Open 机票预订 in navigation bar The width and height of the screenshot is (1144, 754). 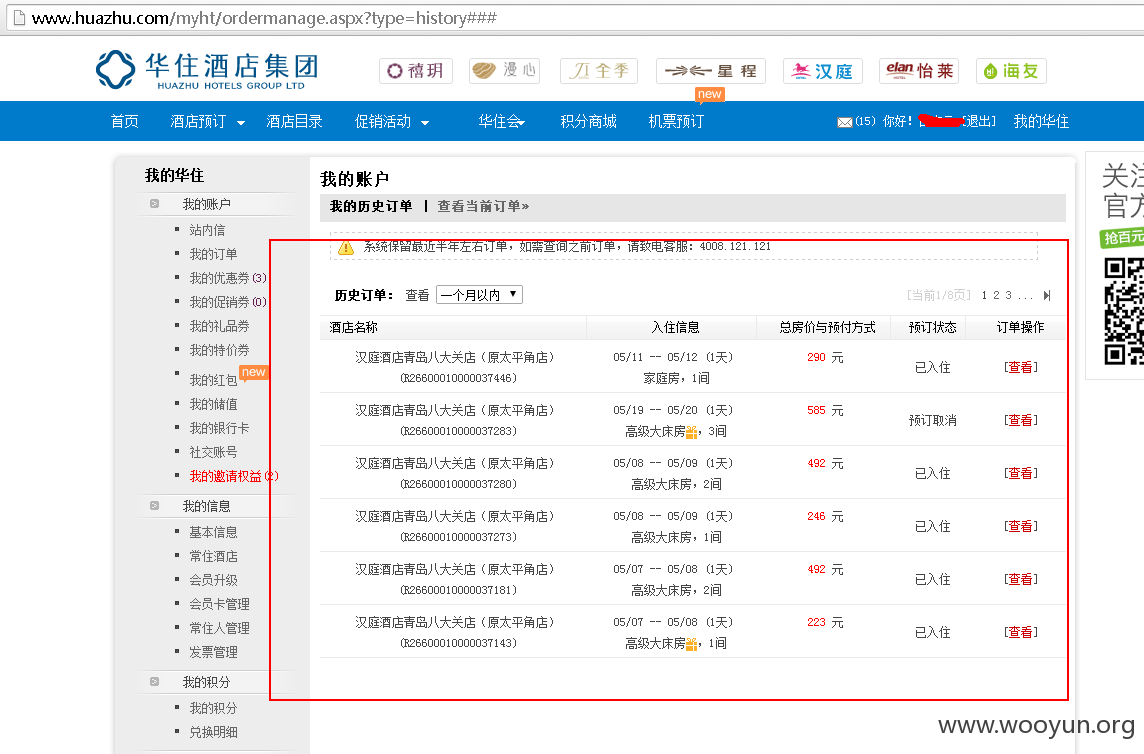(676, 121)
